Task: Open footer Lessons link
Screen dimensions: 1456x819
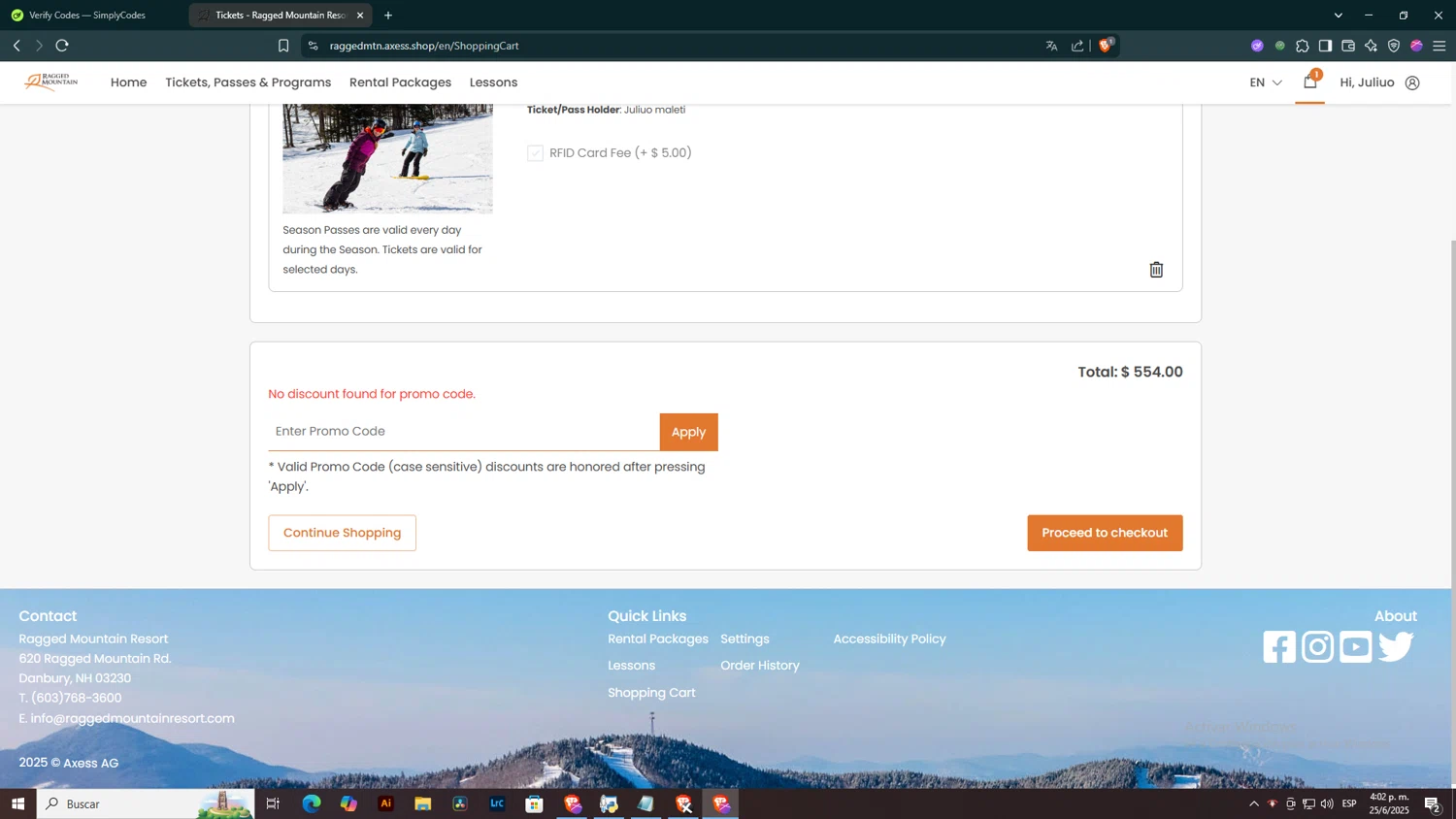Action: (631, 666)
